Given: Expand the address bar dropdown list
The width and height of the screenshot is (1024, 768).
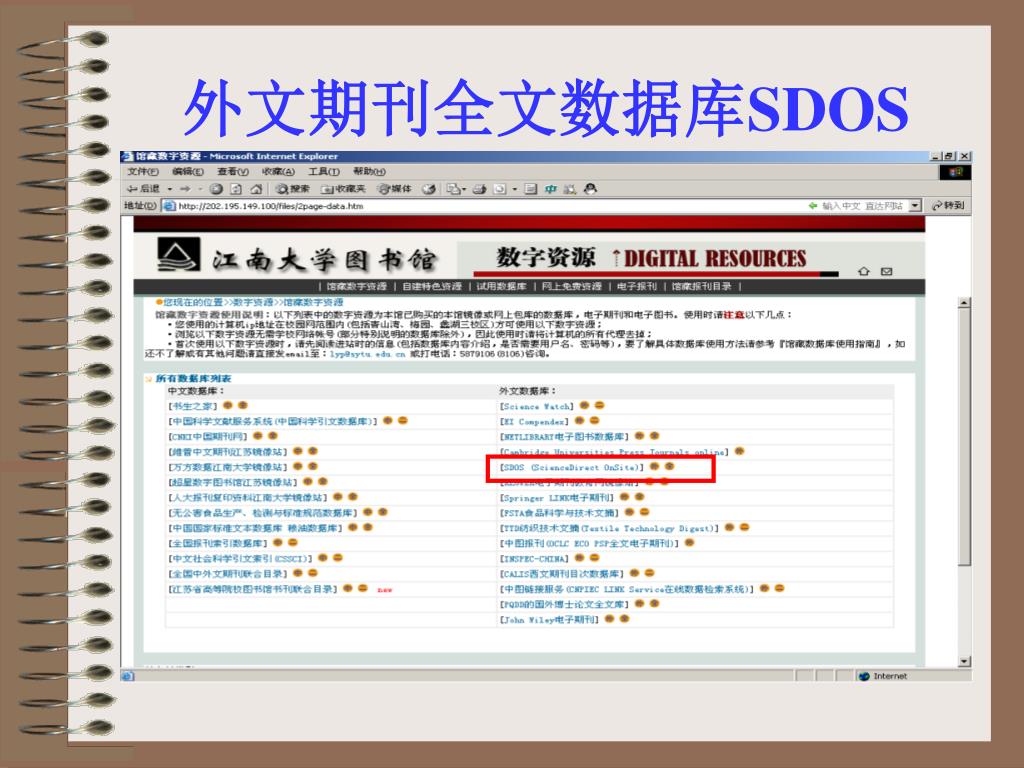Looking at the screenshot, I should [915, 205].
